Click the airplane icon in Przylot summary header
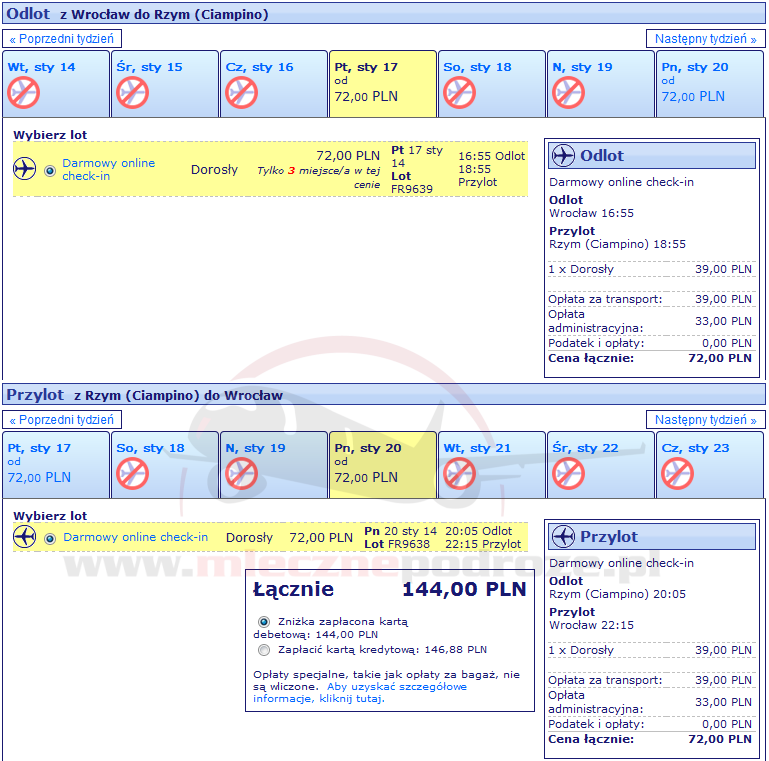This screenshot has height=761, width=769. coord(563,537)
